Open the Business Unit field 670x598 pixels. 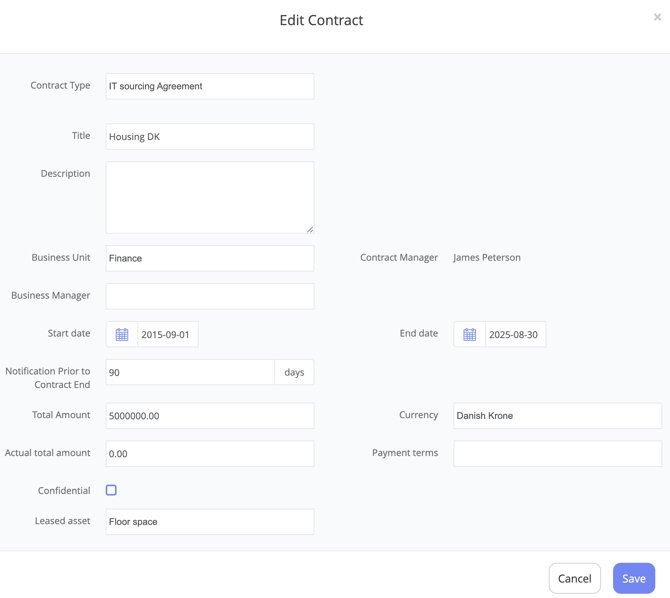(210, 258)
